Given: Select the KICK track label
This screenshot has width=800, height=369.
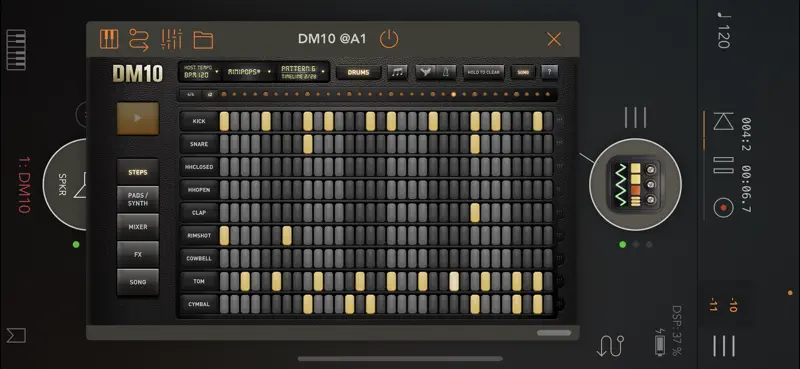Looking at the screenshot, I should point(199,121).
